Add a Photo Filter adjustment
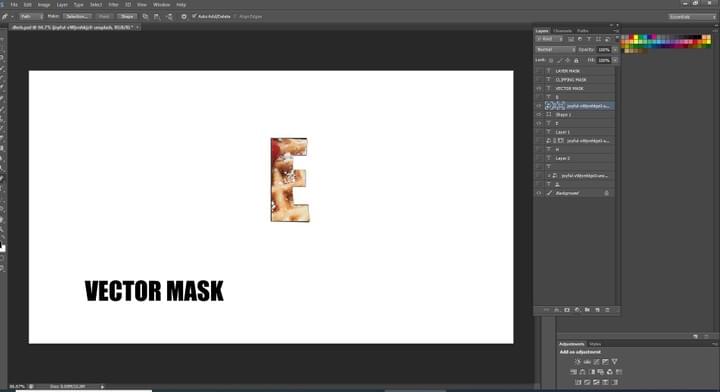This screenshot has height=392, width=720. click(601, 372)
